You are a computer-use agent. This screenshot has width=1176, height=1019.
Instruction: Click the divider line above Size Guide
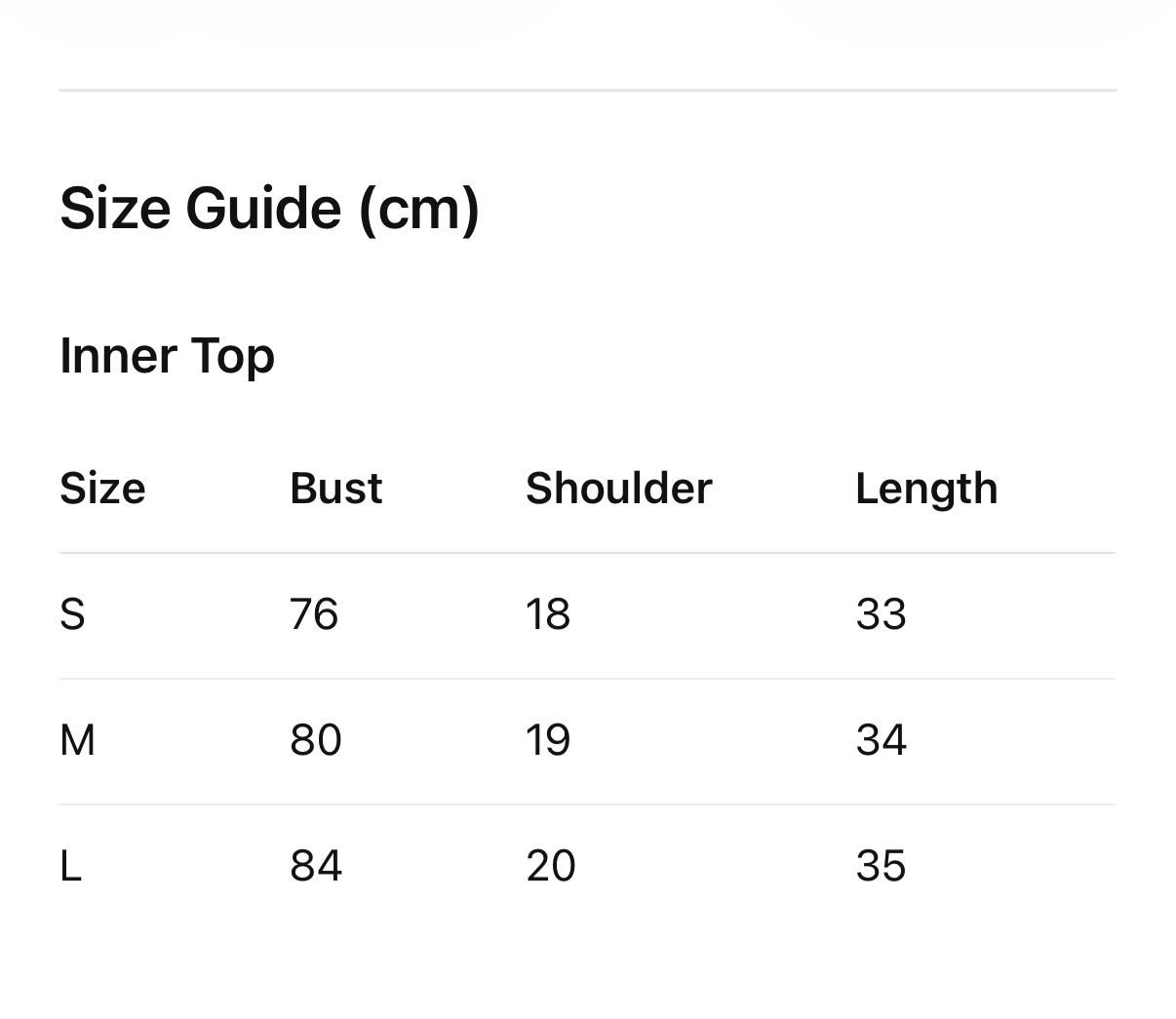587,91
